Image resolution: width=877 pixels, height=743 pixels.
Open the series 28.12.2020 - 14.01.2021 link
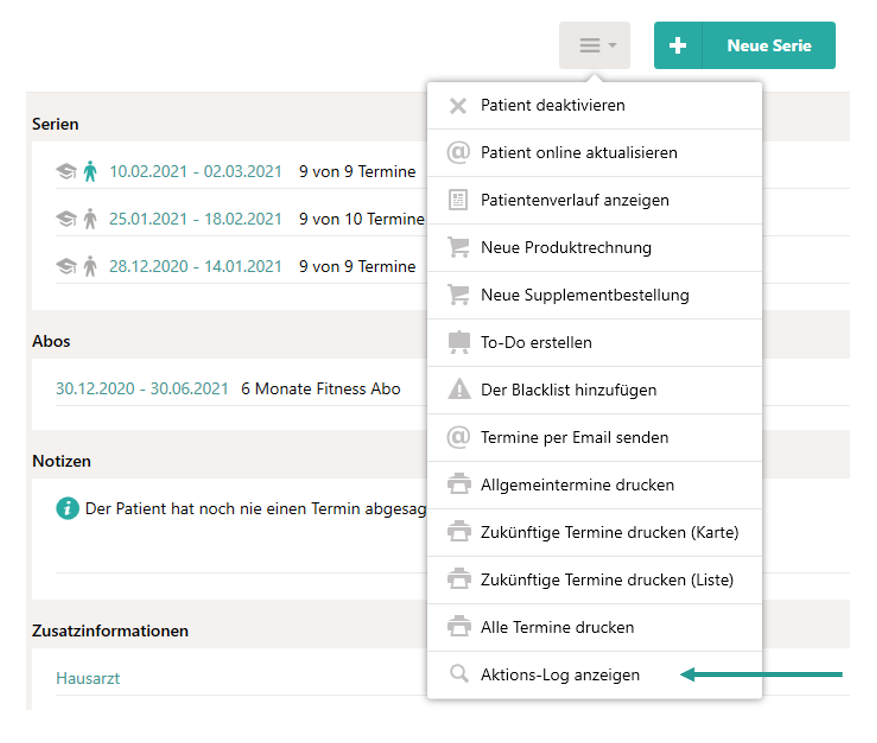coord(195,266)
